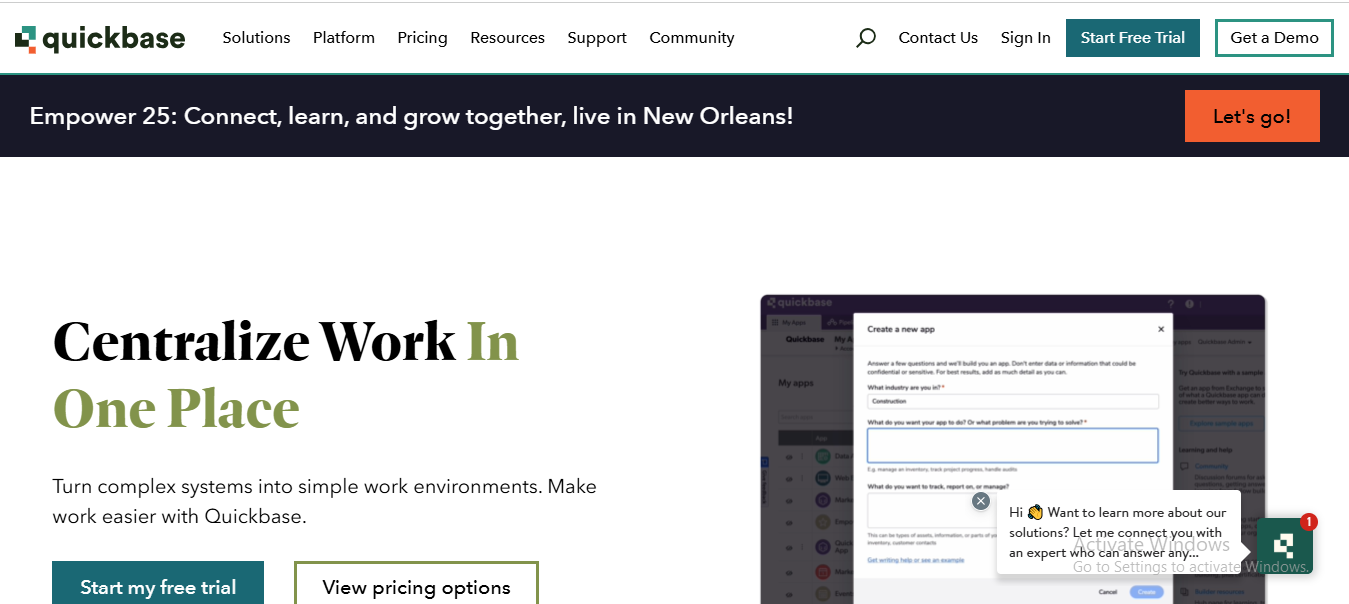
Task: Click Start my free trial button
Action: (x=158, y=584)
